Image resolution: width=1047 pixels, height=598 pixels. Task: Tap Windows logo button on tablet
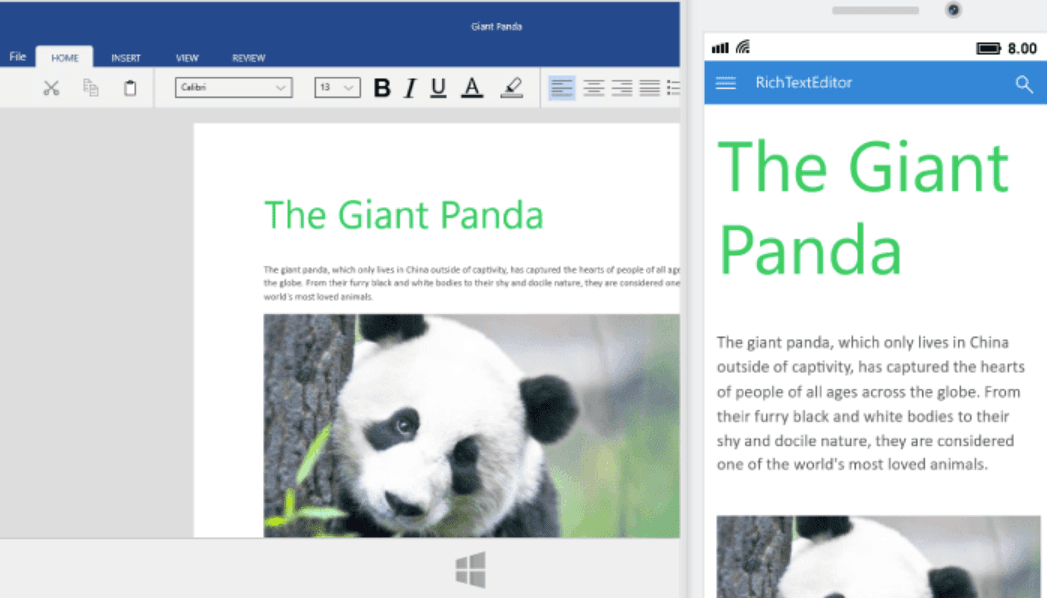coord(471,569)
